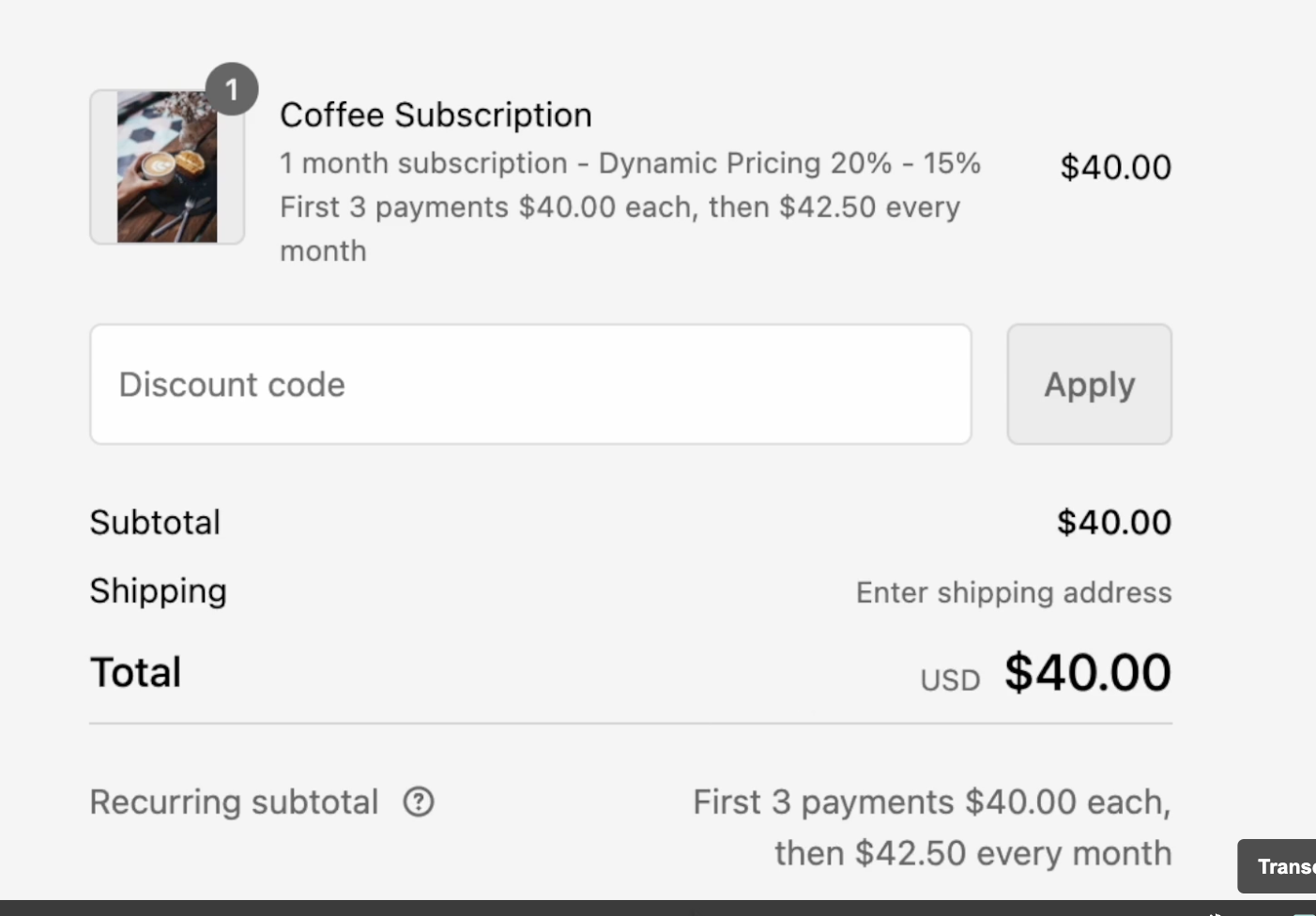Open the Trans button at bottom right
Image resolution: width=1316 pixels, height=916 pixels.
(1286, 865)
